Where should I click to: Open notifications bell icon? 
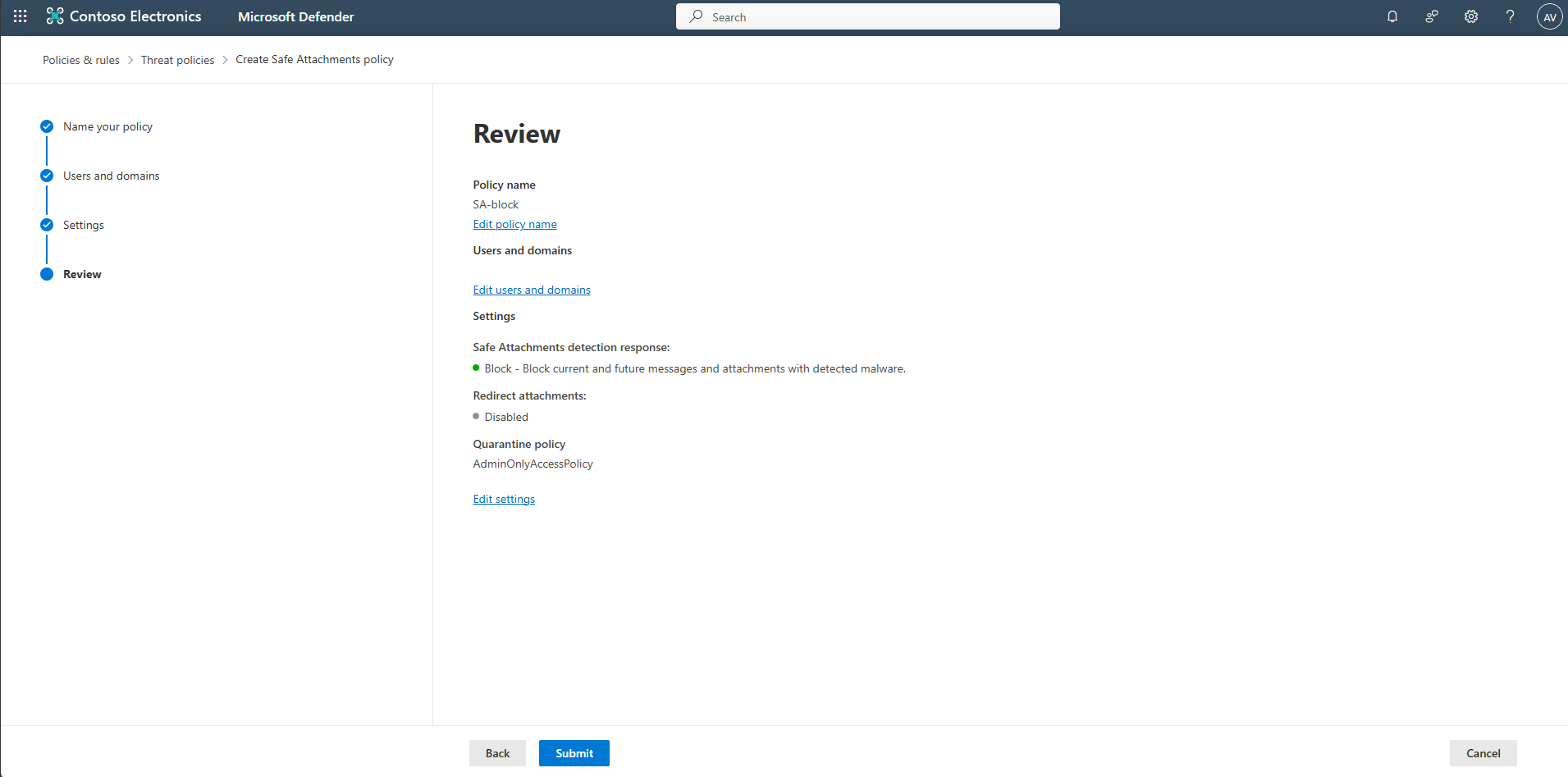1392,16
